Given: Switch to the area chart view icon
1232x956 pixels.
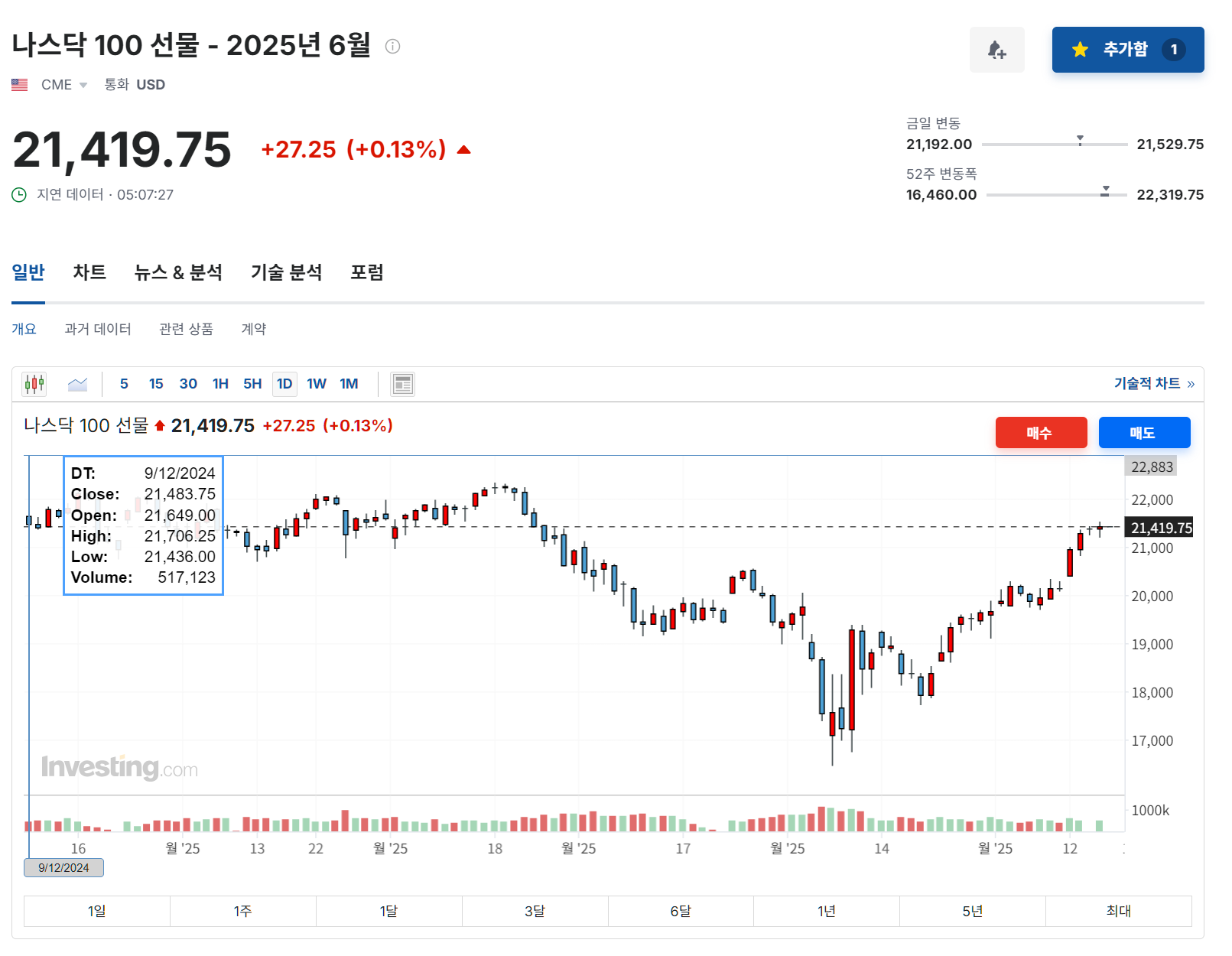Looking at the screenshot, I should (x=77, y=383).
